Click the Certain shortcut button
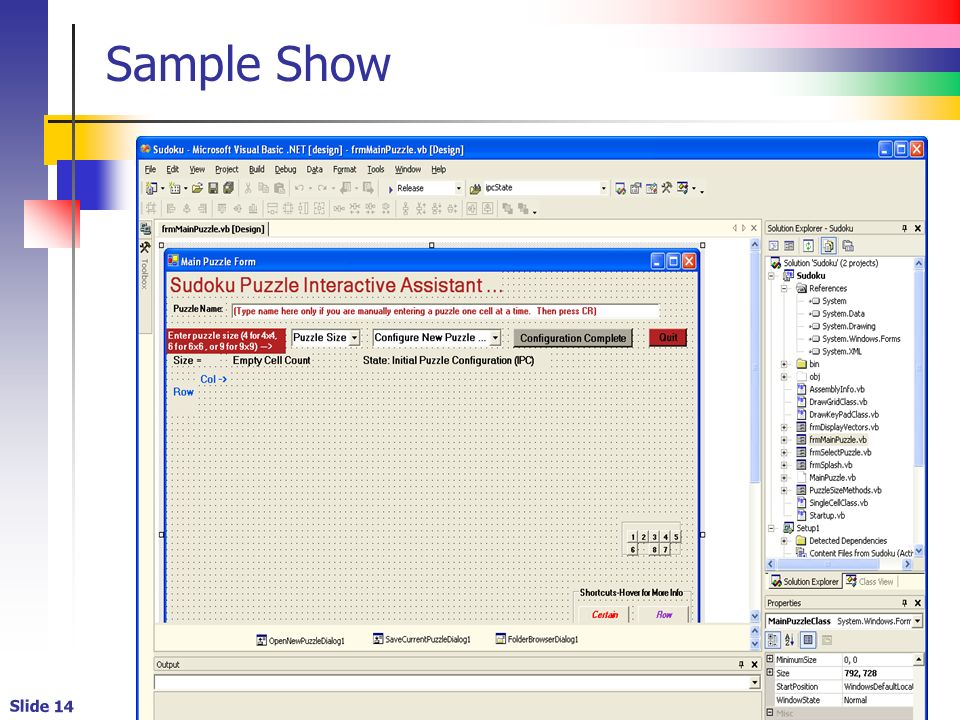The image size is (960, 720). pyautogui.click(x=605, y=614)
